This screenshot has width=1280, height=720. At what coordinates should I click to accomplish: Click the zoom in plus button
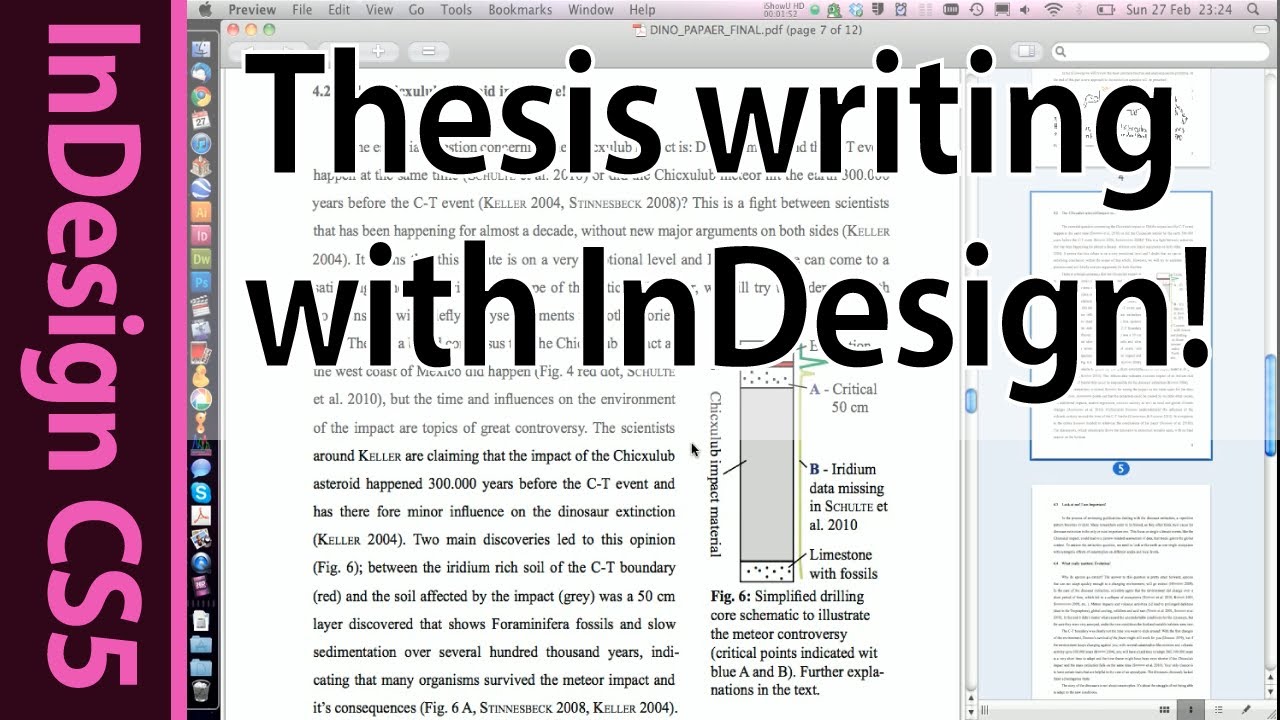pyautogui.click(x=379, y=50)
